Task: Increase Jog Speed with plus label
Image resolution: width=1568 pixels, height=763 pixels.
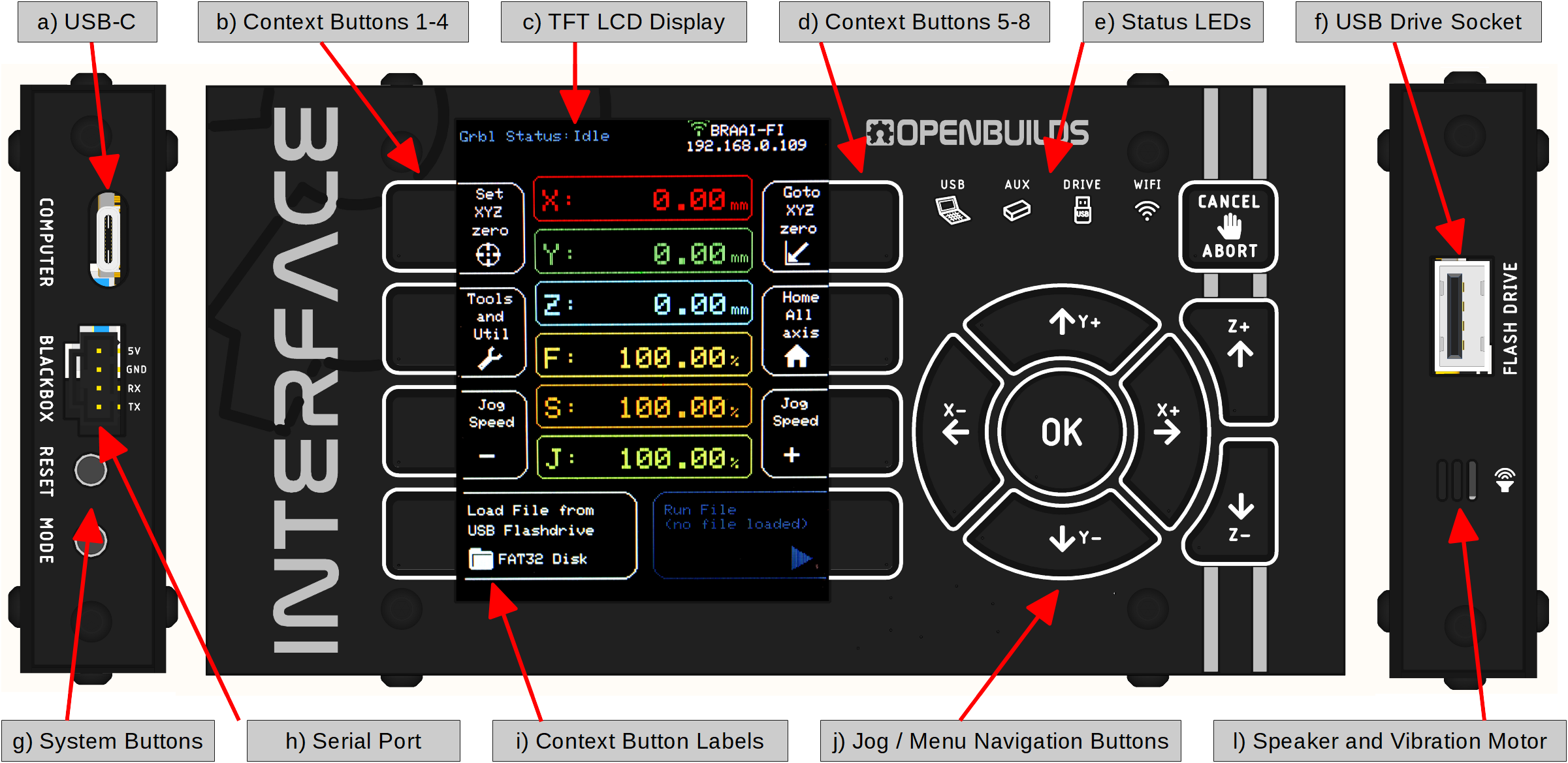Action: (794, 433)
